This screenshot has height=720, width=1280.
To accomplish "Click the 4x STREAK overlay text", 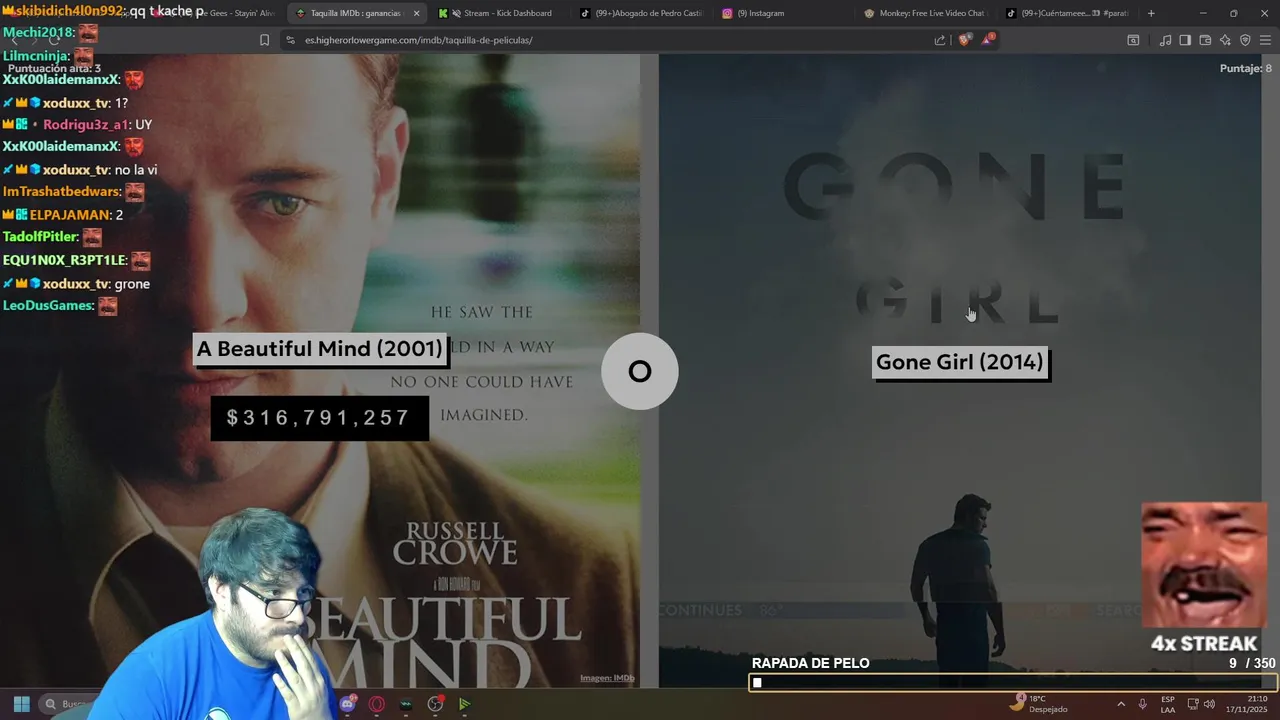I will pyautogui.click(x=1203, y=643).
